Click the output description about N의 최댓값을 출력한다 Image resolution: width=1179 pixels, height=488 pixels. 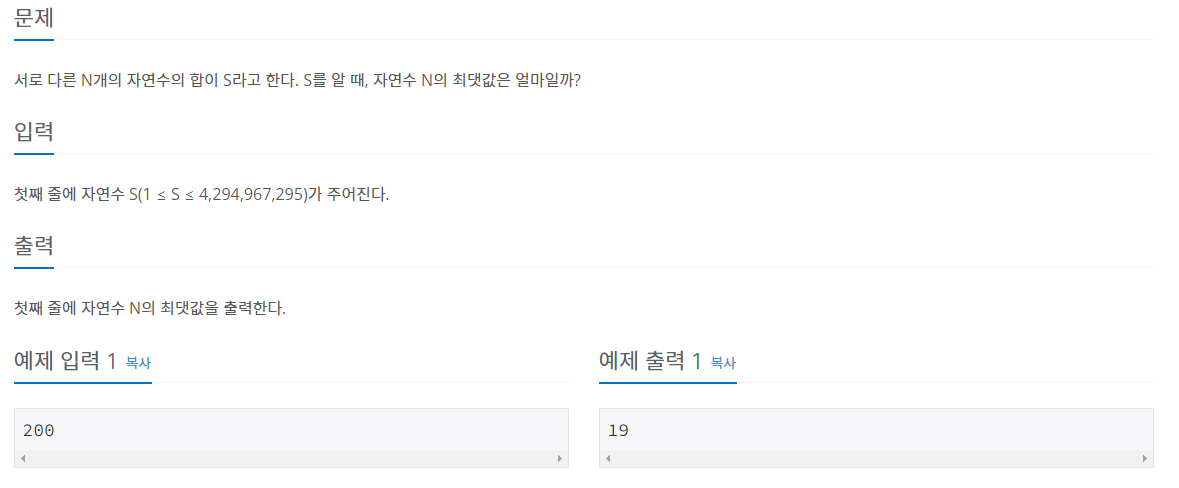tap(150, 308)
